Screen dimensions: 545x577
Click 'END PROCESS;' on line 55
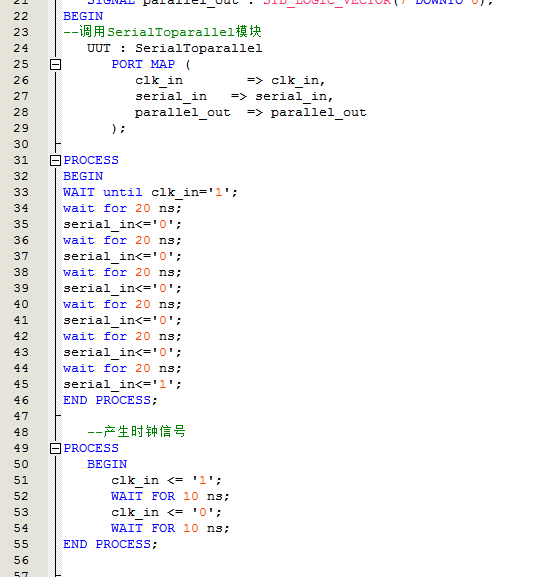(110, 544)
